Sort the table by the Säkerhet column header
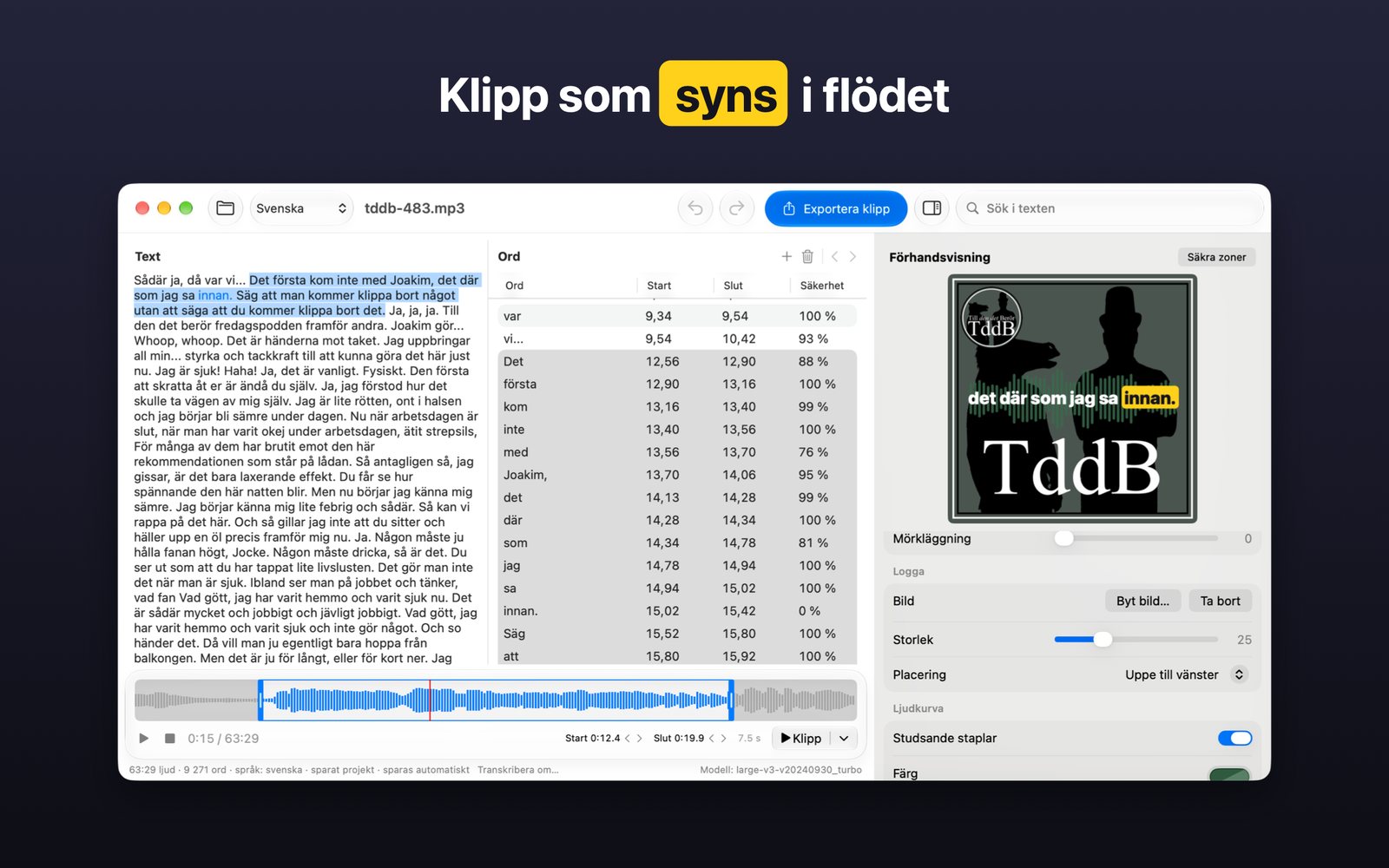This screenshot has width=1389, height=868. pyautogui.click(x=822, y=286)
